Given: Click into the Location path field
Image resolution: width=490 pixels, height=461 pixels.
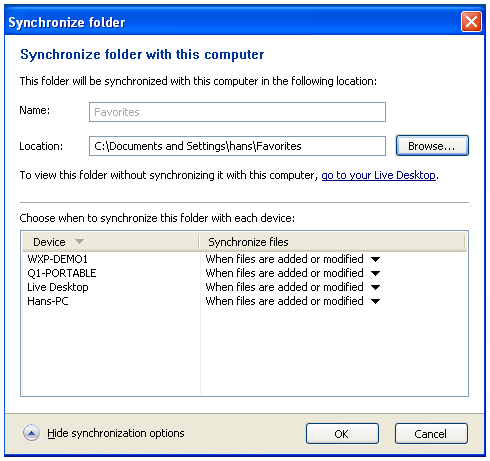Looking at the screenshot, I should tap(237, 146).
